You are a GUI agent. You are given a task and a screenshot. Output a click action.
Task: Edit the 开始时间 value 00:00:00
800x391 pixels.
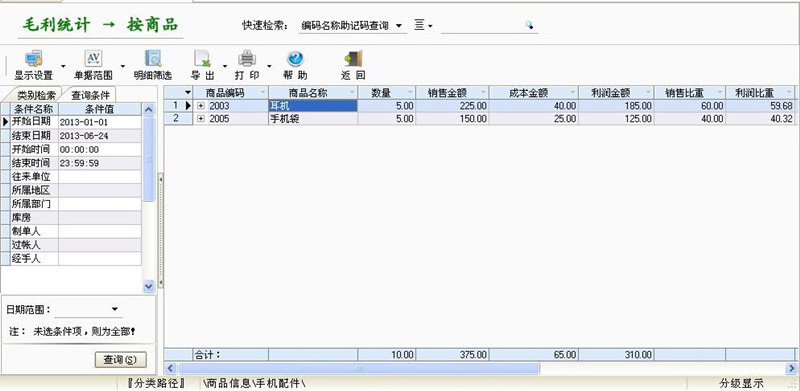100,150
